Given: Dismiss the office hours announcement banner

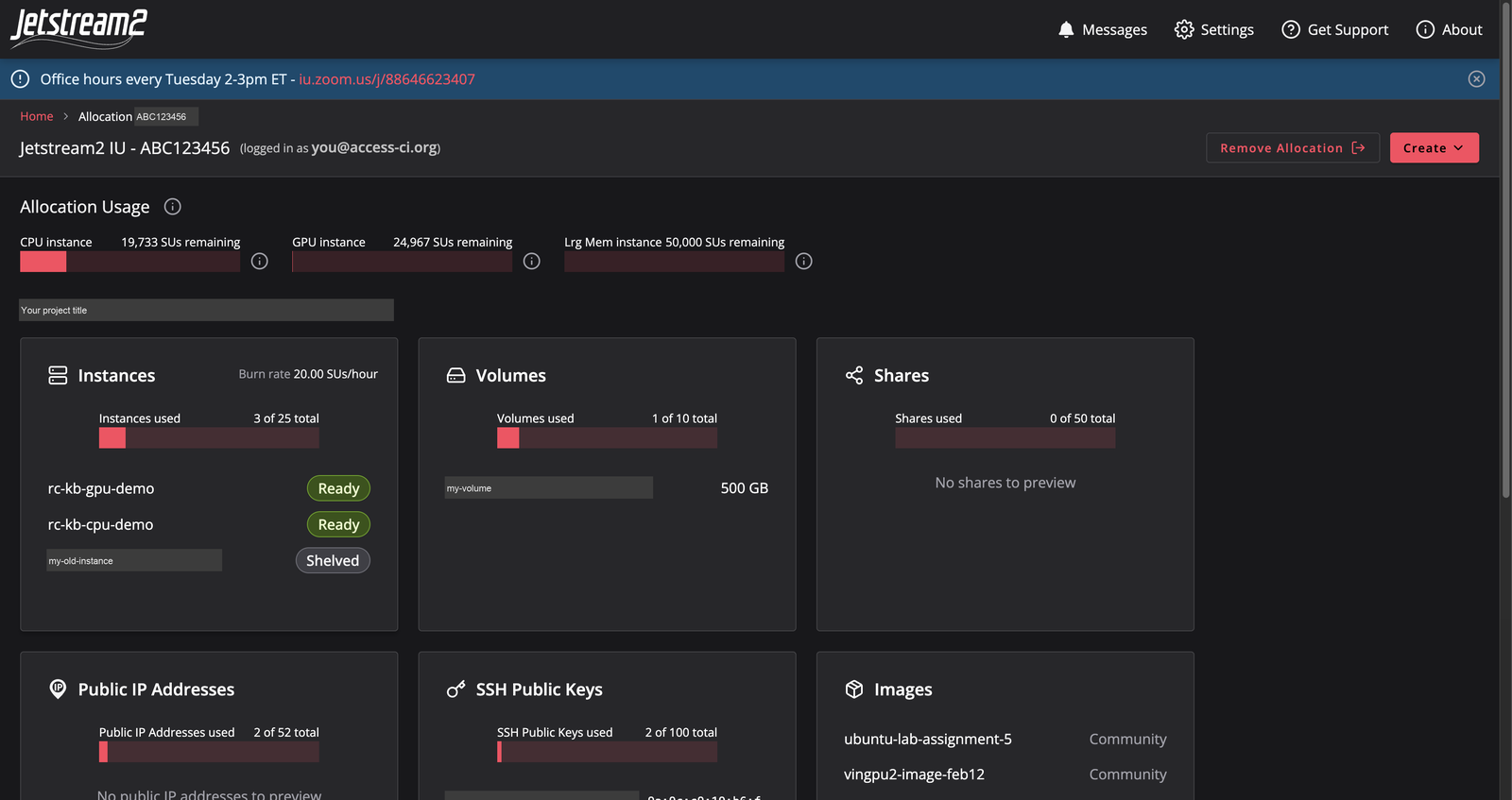Looking at the screenshot, I should coord(1477,79).
